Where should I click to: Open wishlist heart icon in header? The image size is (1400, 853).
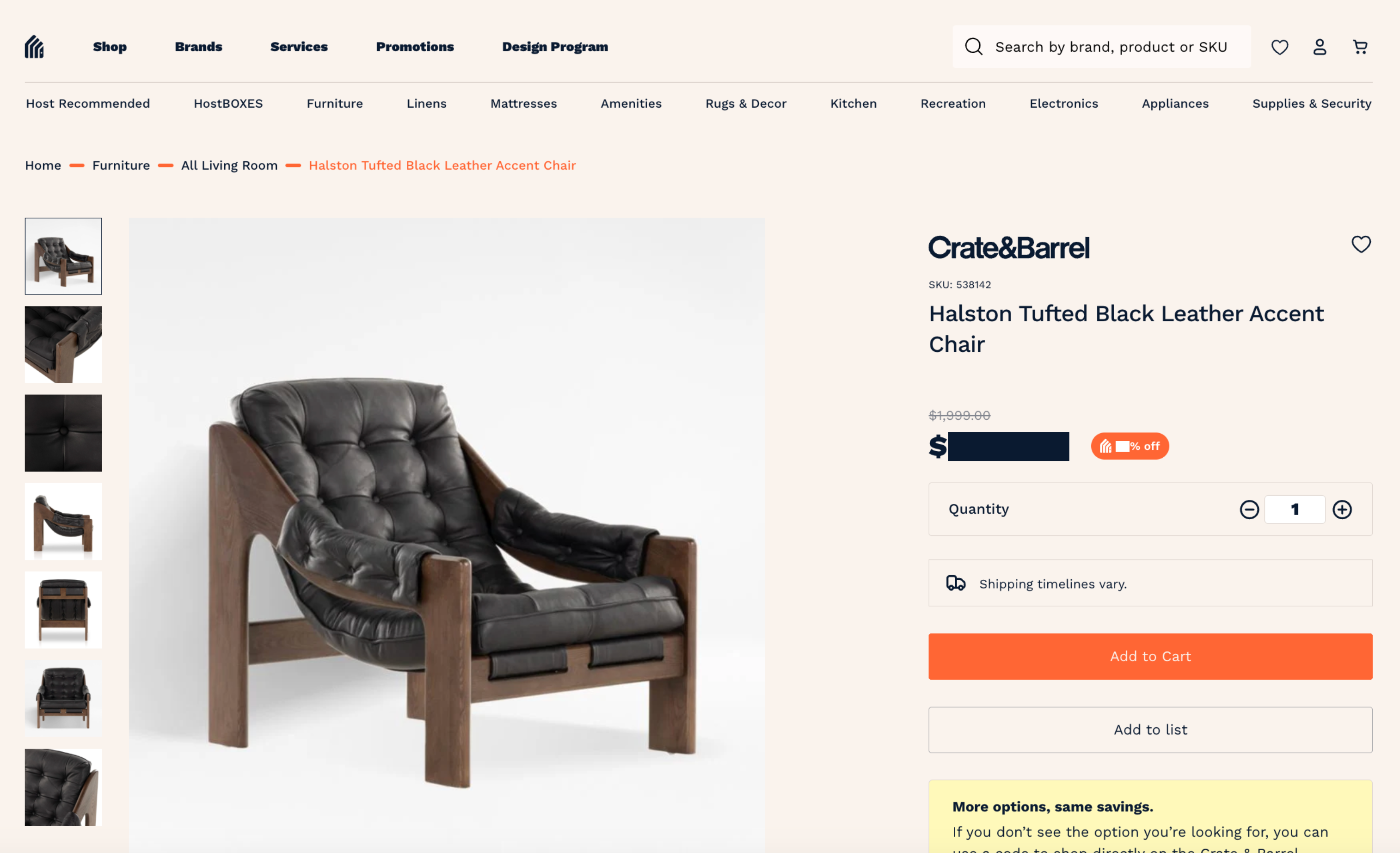pos(1279,47)
